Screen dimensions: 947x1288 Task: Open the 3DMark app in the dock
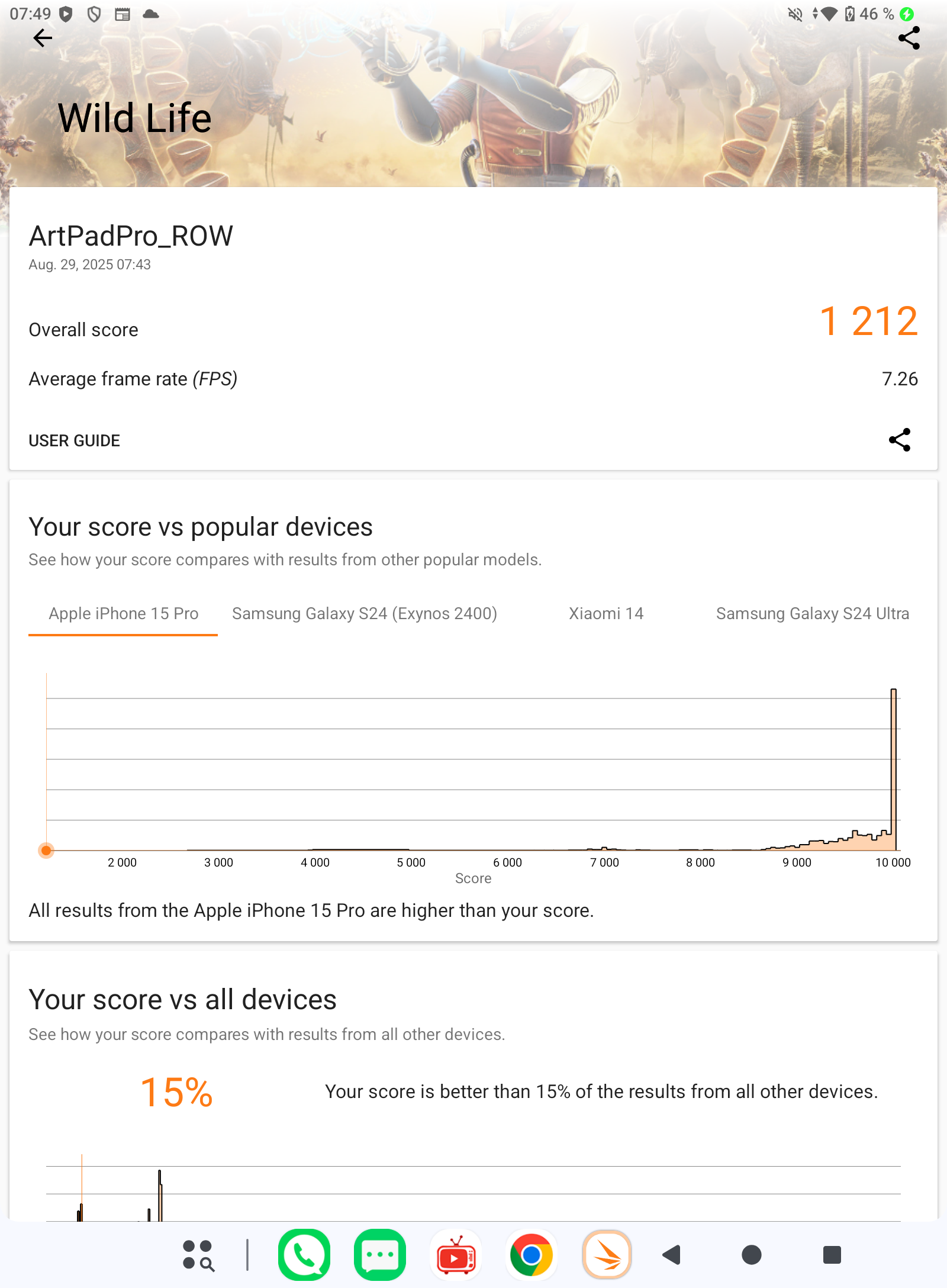tap(607, 1255)
